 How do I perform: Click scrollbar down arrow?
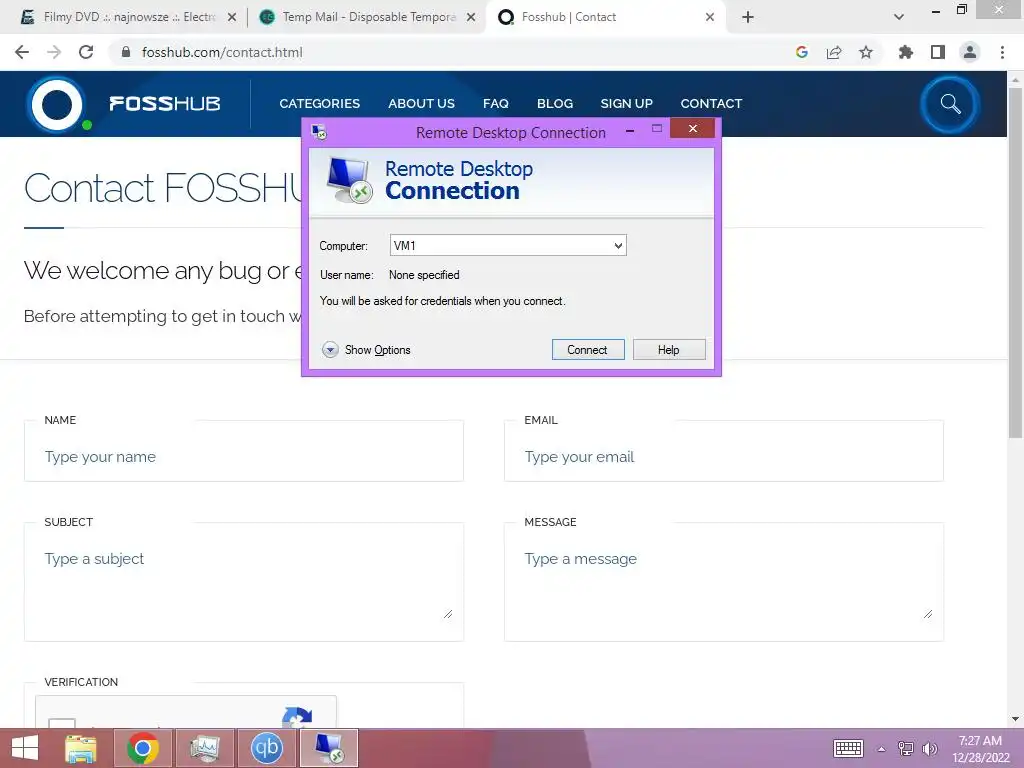1015,719
